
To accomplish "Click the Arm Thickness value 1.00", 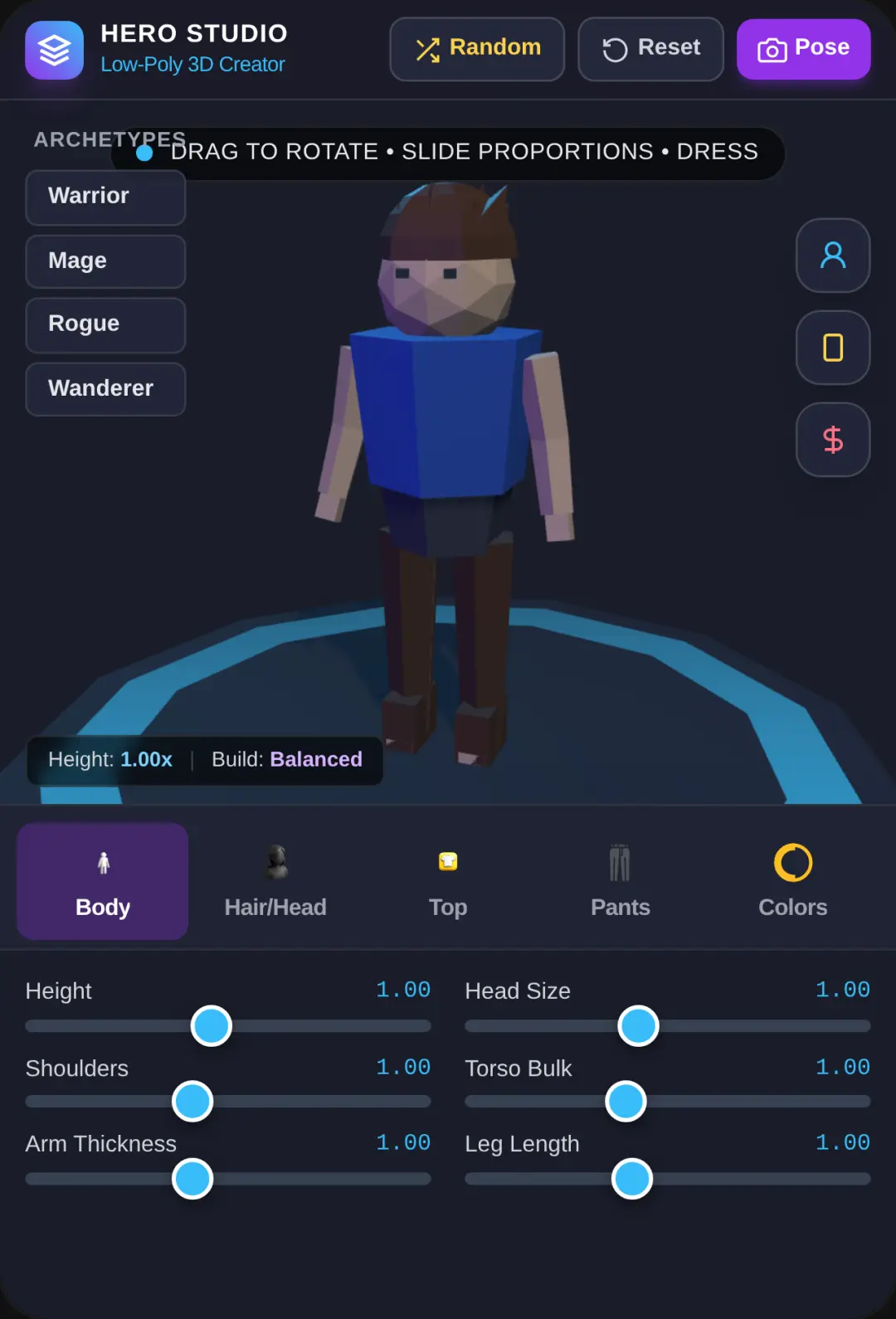I will [x=403, y=1142].
